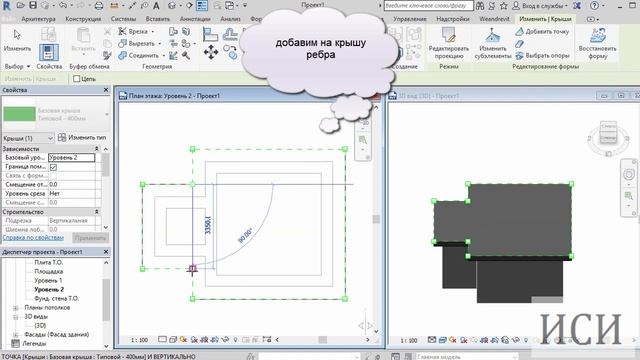Viewport: 640px width, 360px height.
Task: Select Выбрать опоры tool
Action: pos(542,55)
